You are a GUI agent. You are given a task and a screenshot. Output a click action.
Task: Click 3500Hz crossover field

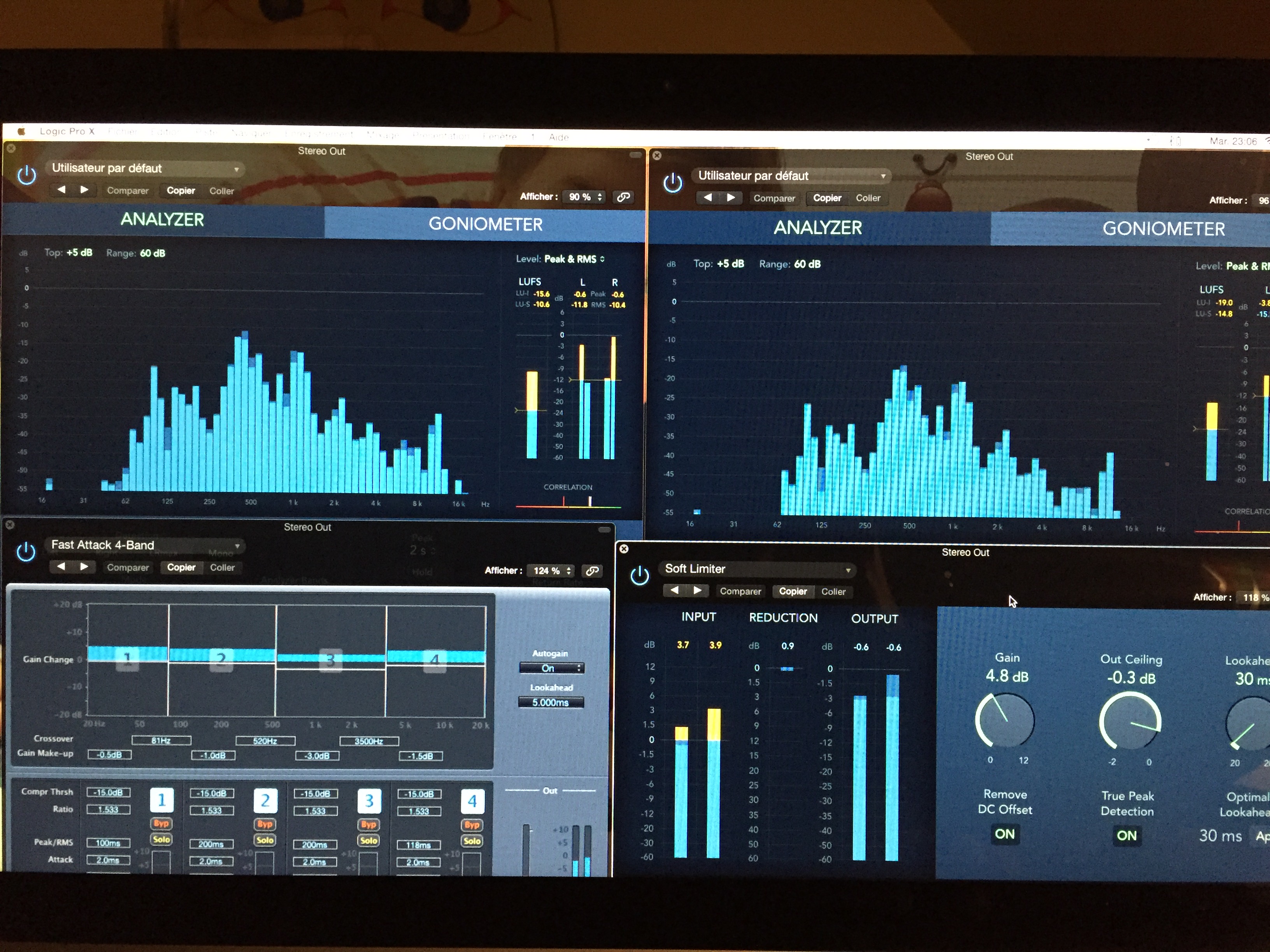pyautogui.click(x=369, y=741)
